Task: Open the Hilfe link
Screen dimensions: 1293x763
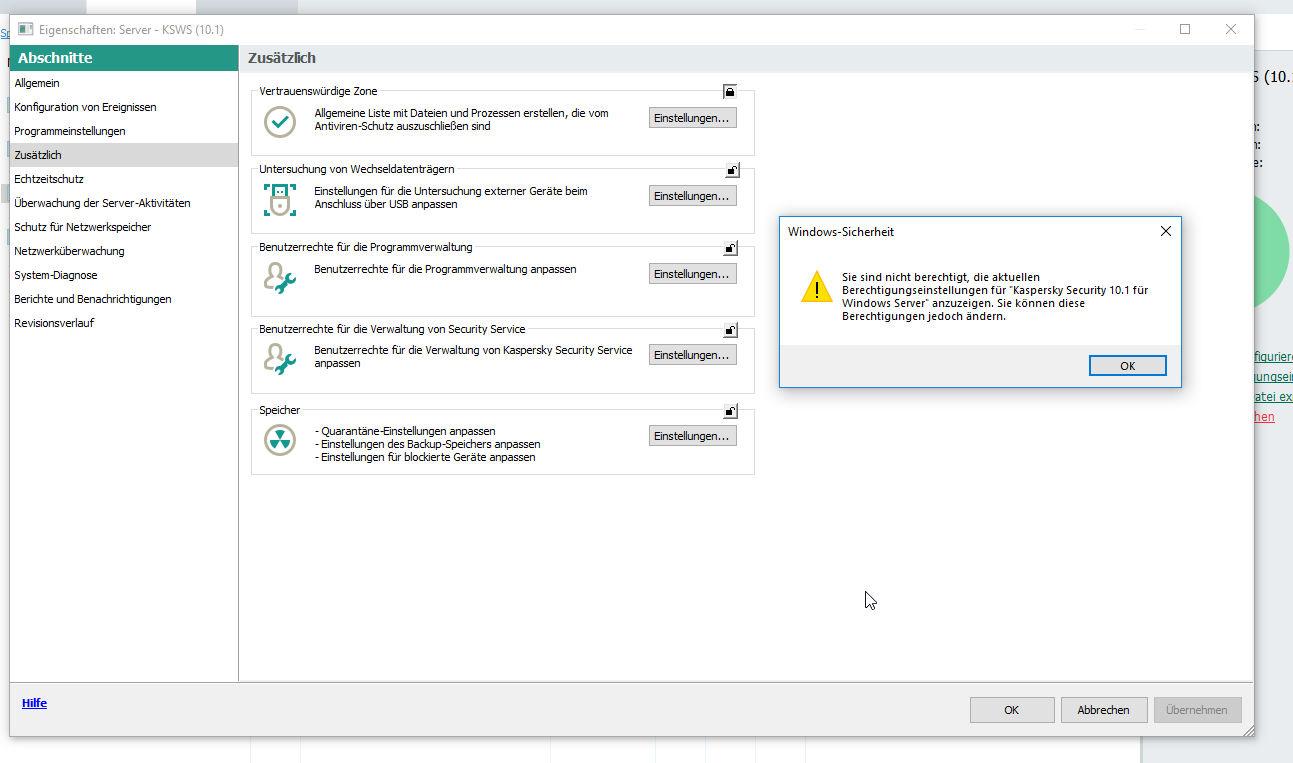Action: pos(34,703)
